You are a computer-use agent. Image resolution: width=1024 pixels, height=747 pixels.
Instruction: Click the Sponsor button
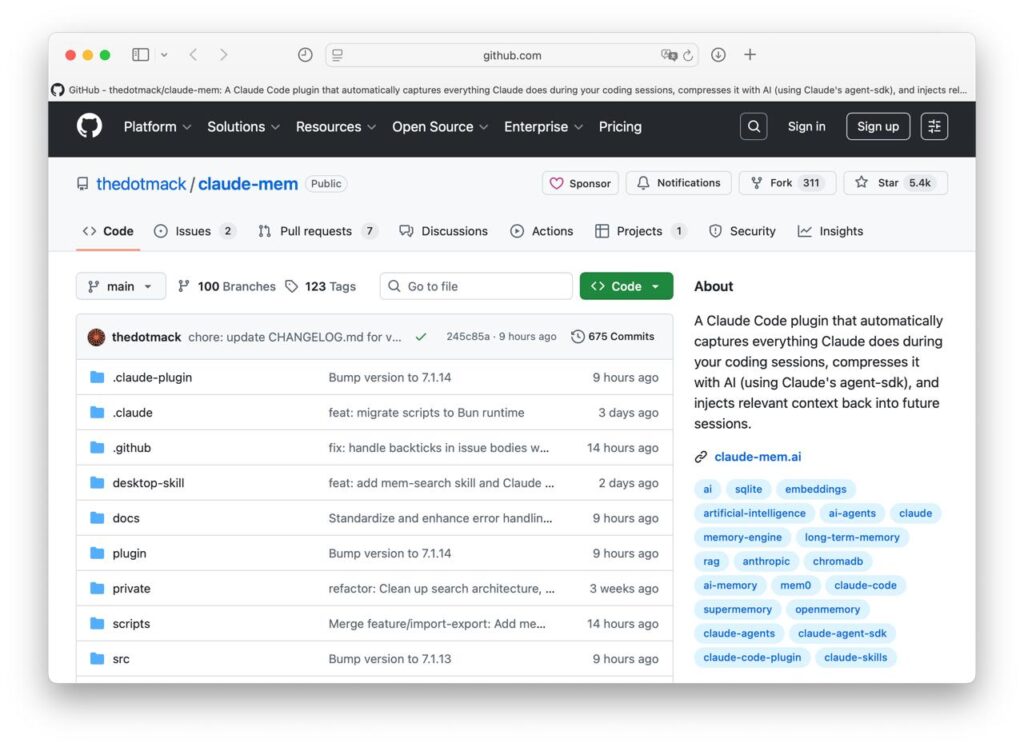580,183
